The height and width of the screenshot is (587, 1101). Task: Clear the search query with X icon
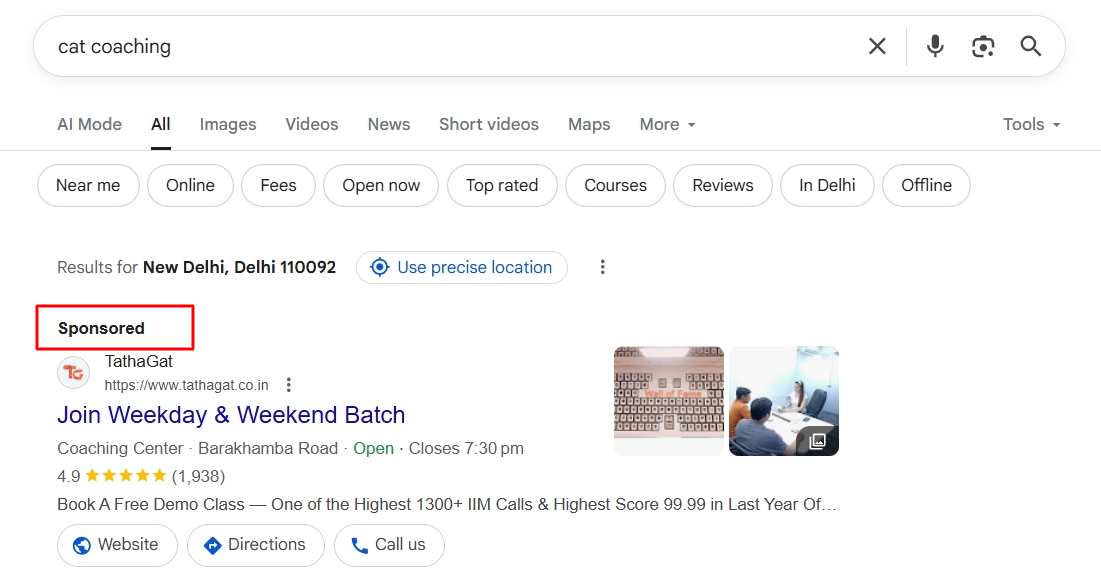click(x=877, y=46)
